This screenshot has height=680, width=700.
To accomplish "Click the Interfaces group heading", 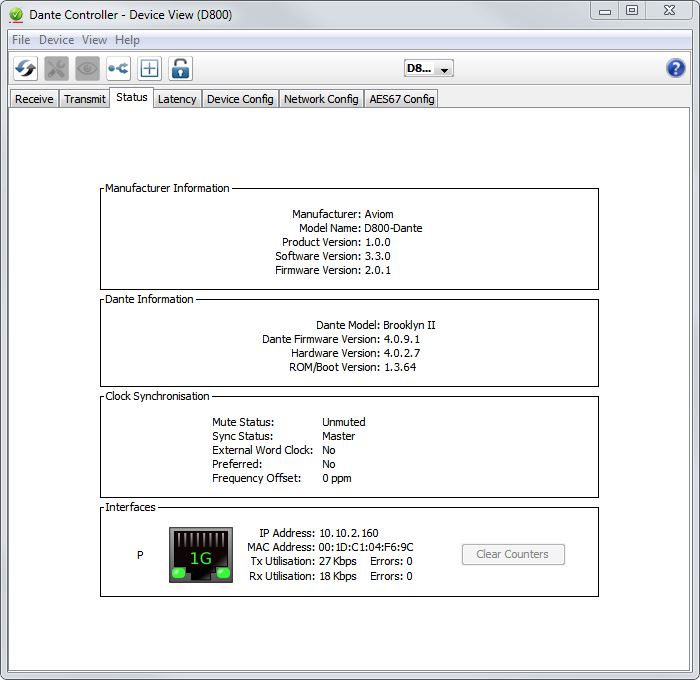I will point(130,507).
